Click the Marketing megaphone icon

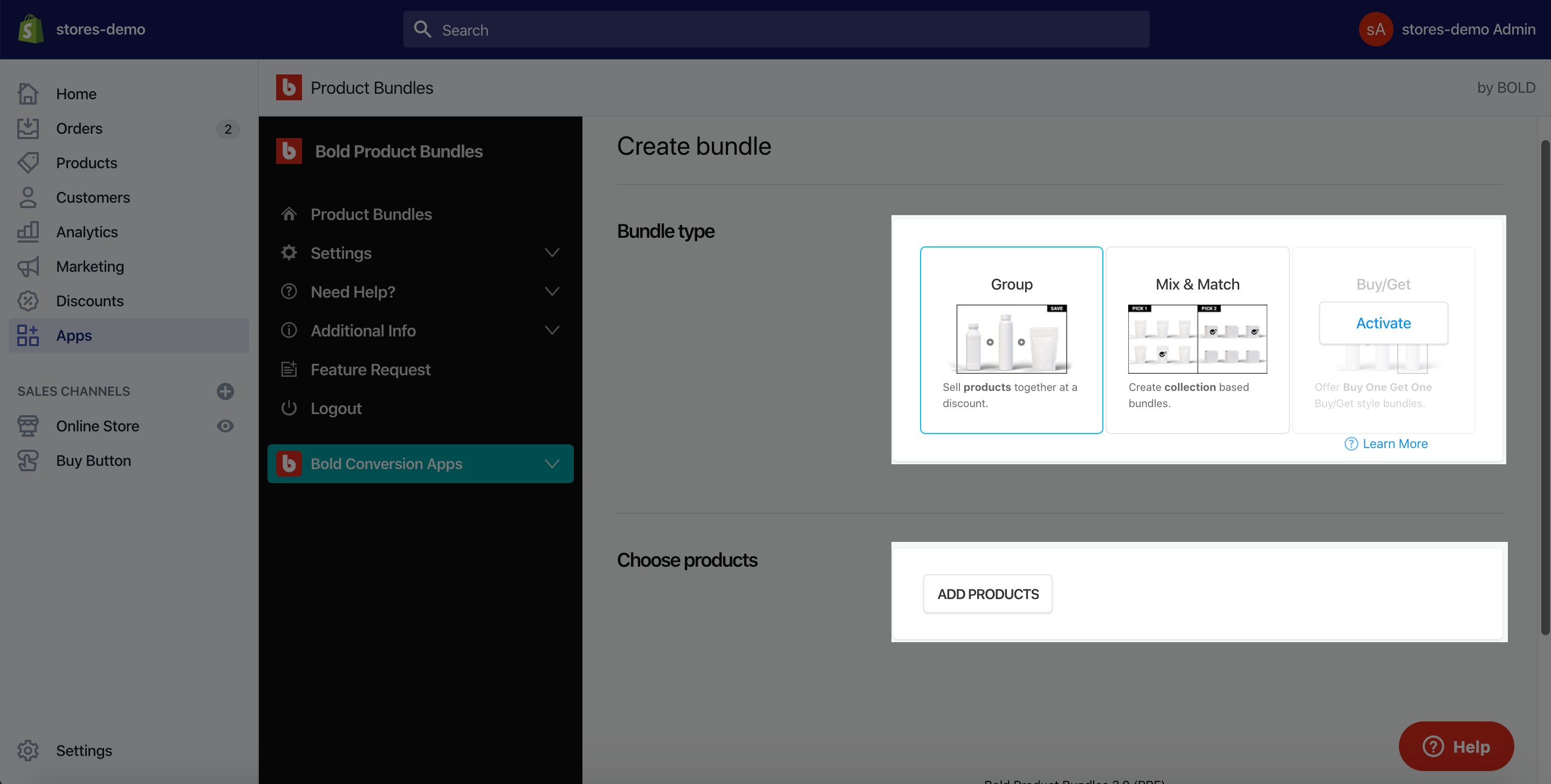click(28, 266)
